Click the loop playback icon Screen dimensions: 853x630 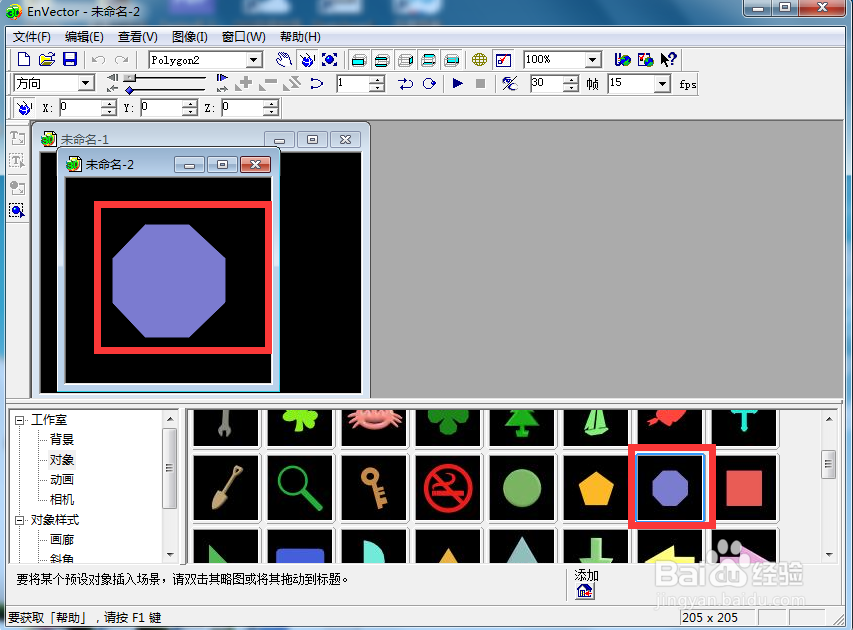[405, 83]
